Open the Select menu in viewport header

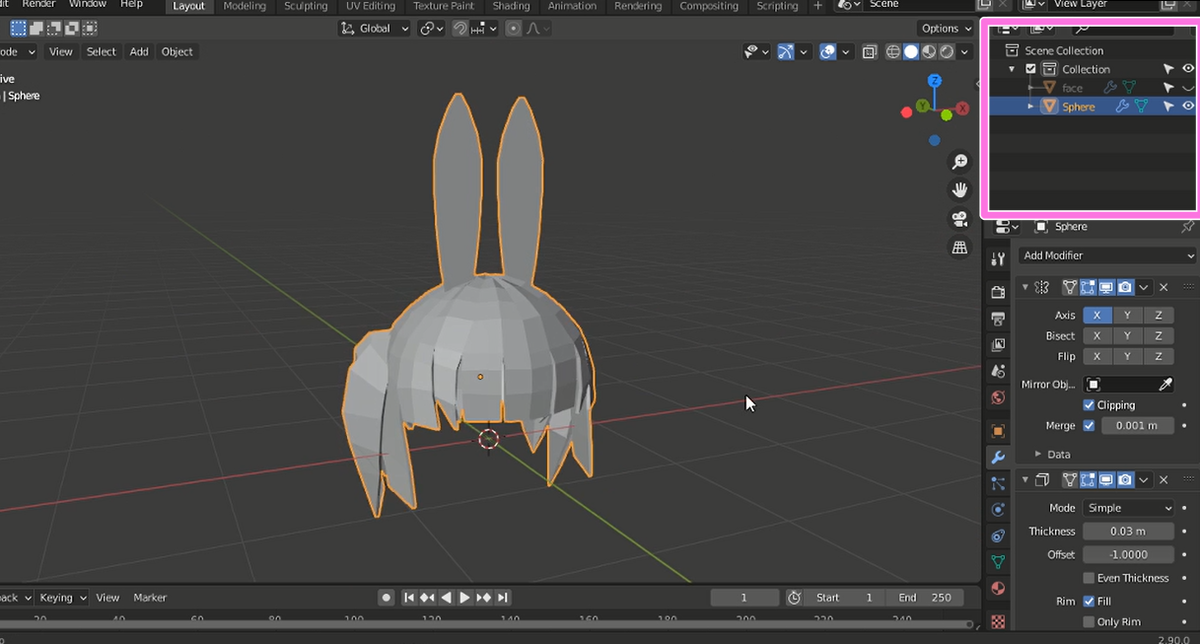click(x=101, y=52)
